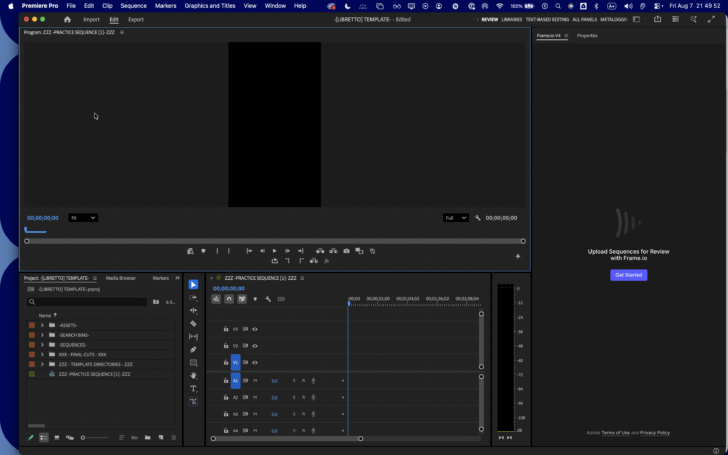Select the Razor tool

tap(194, 324)
